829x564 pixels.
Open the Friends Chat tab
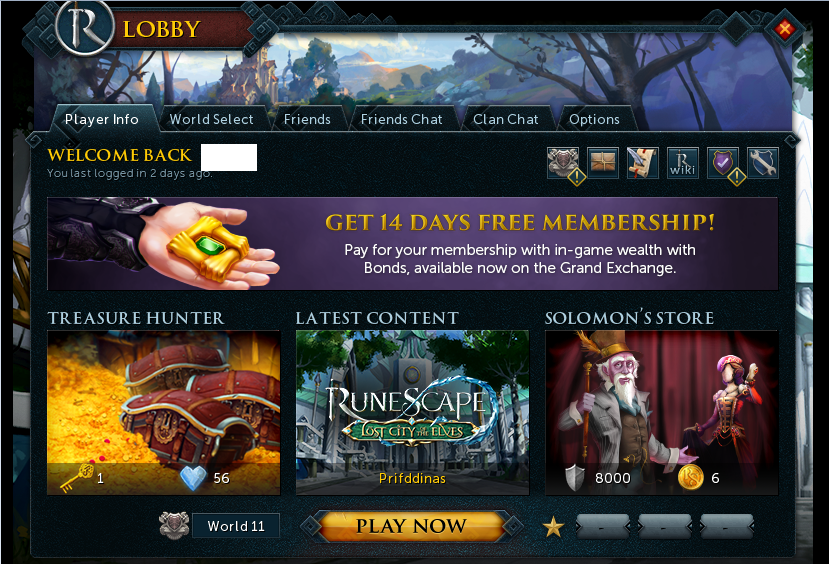401,119
